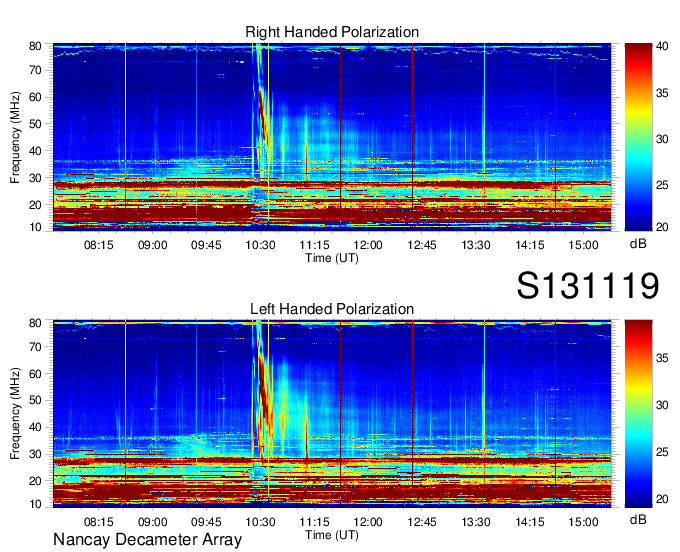Click the "12:00" time tick of the top plot
680x552 pixels.
click(x=368, y=245)
